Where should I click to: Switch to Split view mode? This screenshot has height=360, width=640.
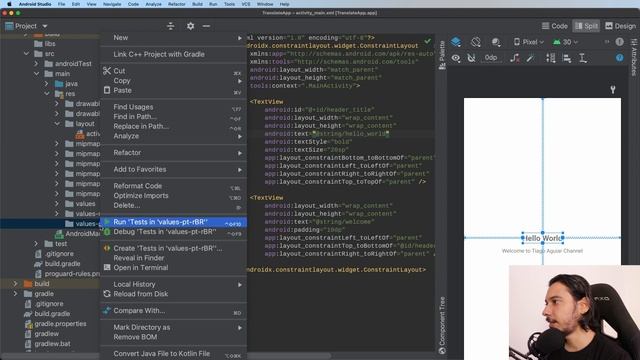[586, 26]
